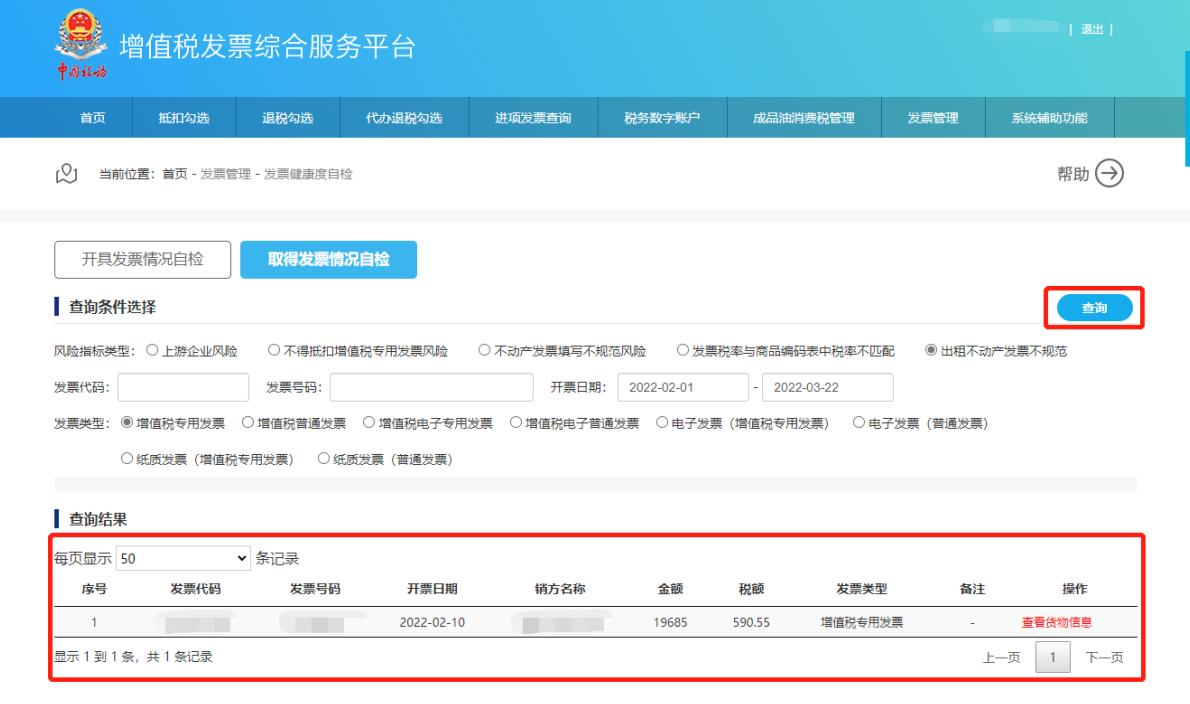Open 查看货物信息 link in result row
1190x704 pixels.
tap(1056, 622)
